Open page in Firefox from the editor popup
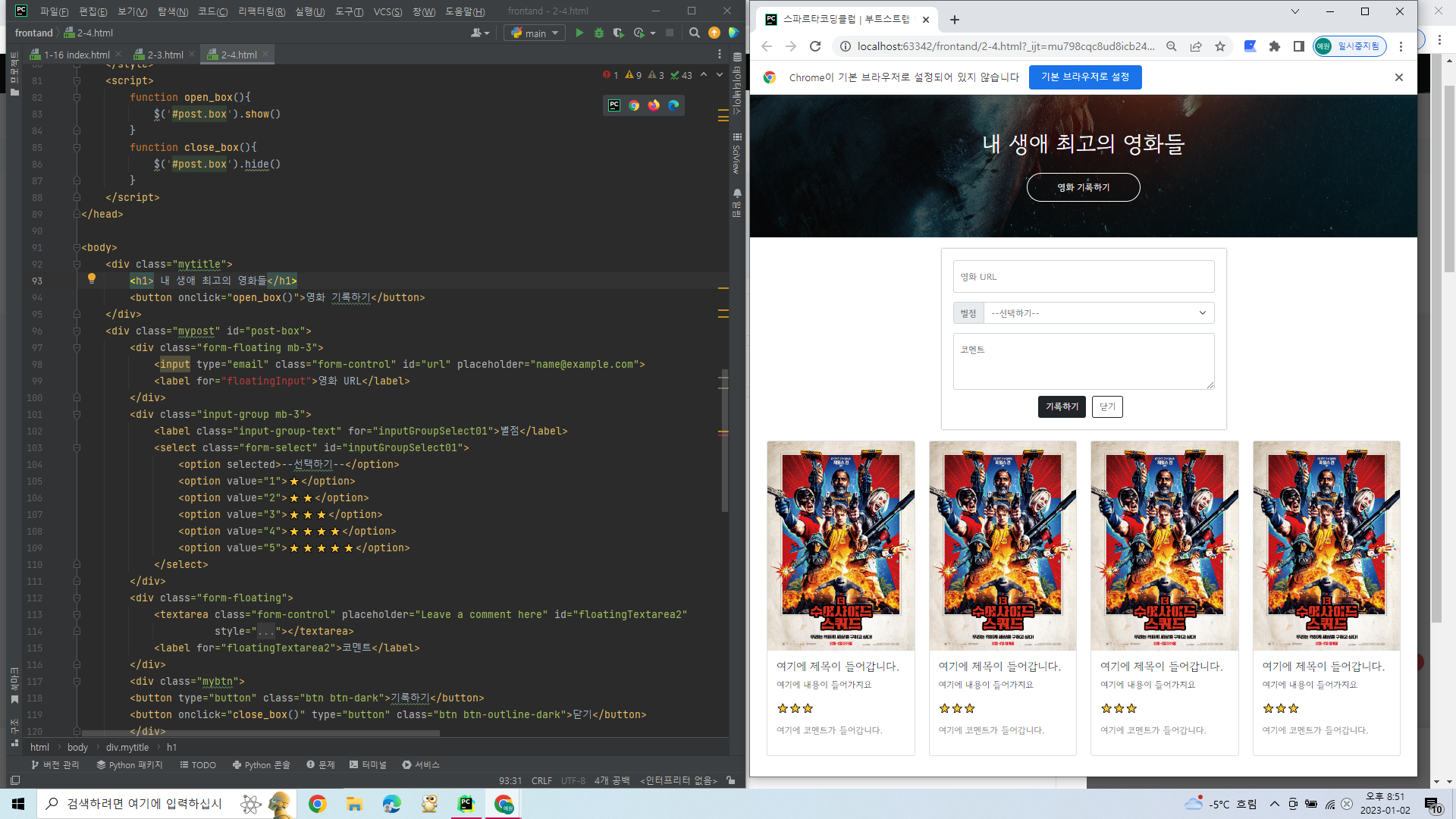 [x=654, y=105]
